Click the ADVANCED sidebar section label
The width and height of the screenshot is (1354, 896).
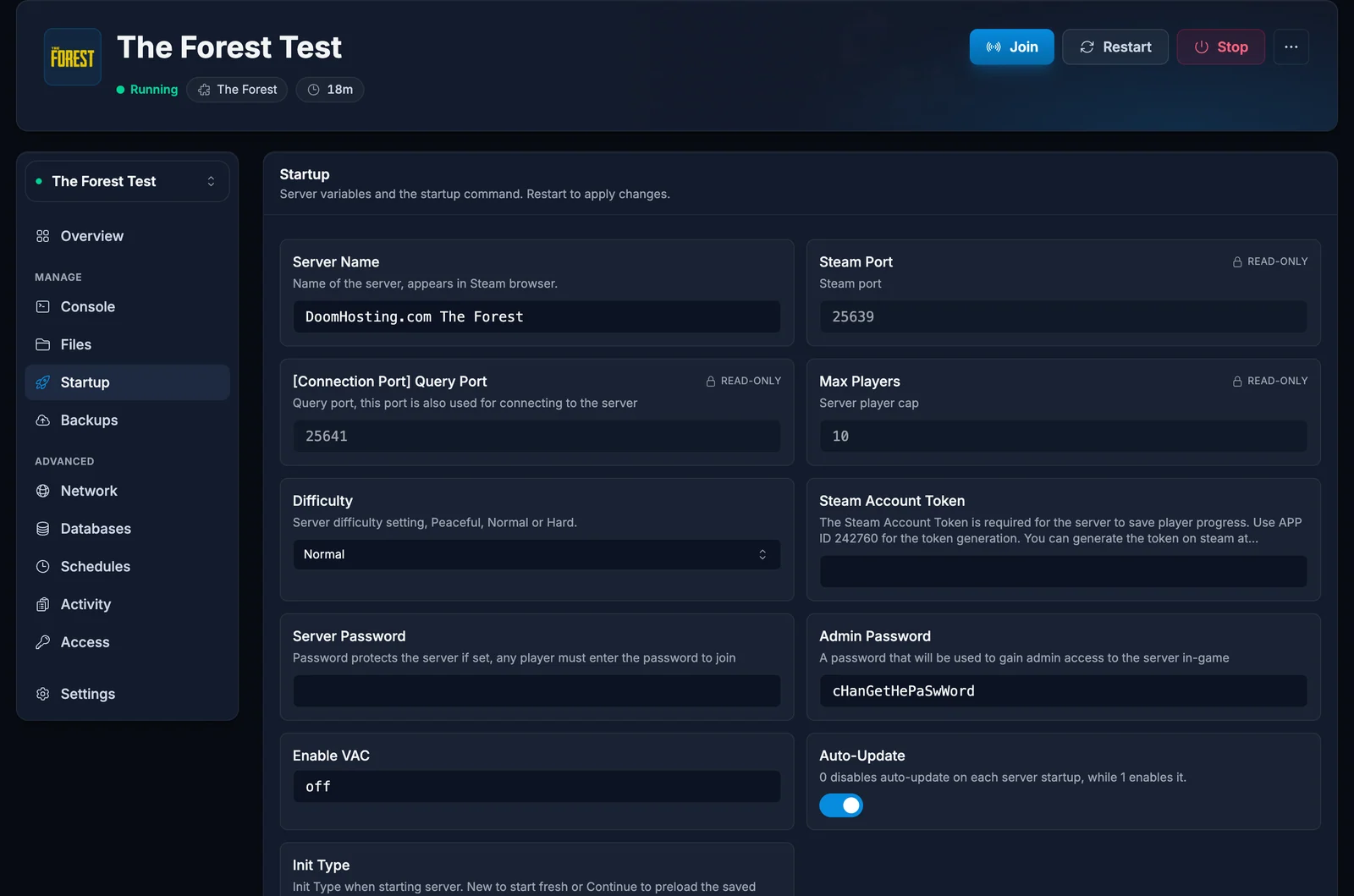coord(64,461)
